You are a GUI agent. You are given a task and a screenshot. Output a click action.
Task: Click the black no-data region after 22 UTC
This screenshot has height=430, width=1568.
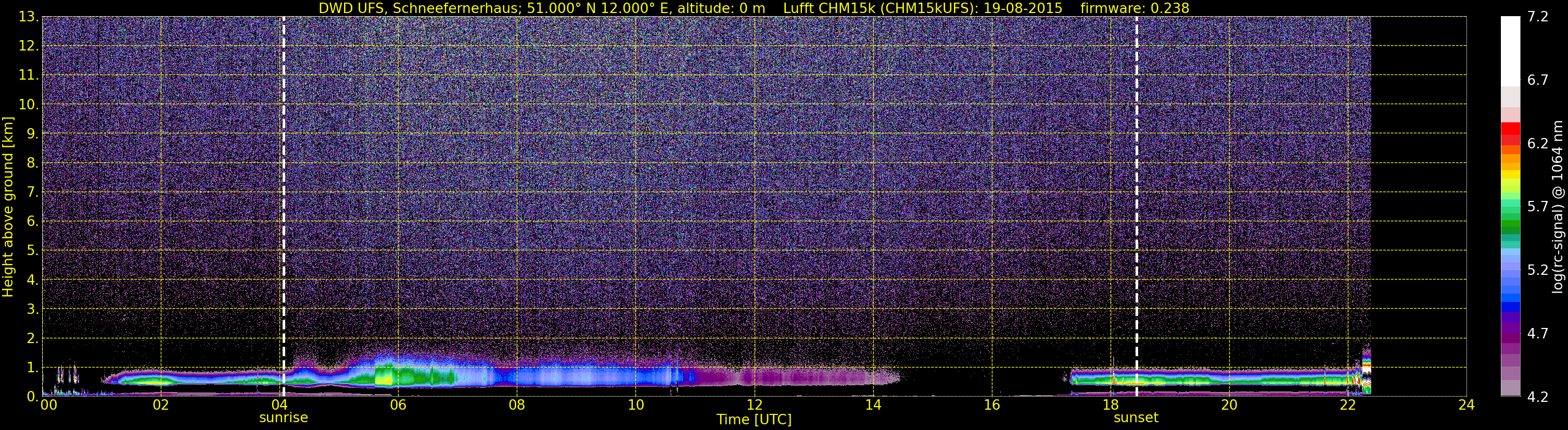coord(1418,207)
